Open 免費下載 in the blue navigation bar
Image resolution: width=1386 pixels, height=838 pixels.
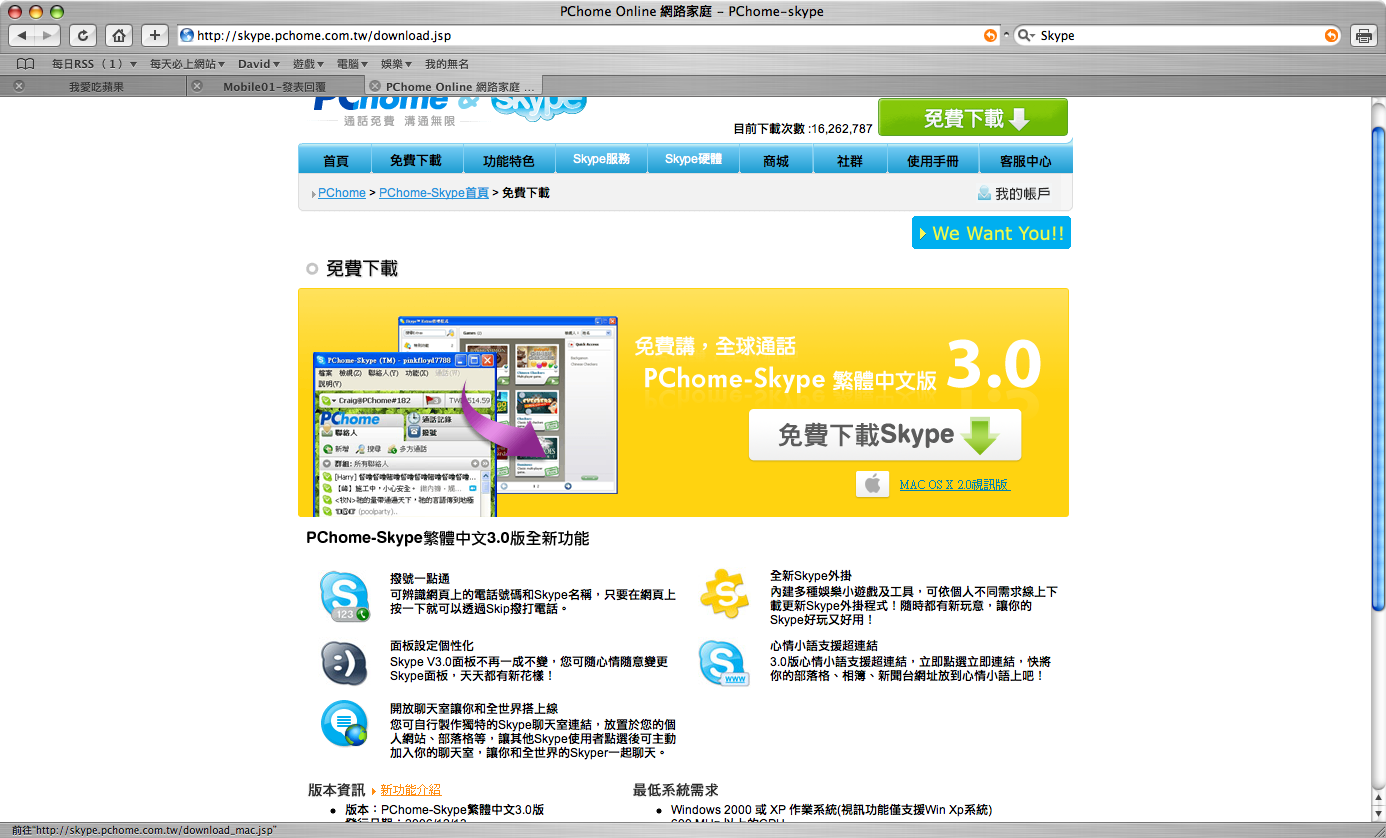click(415, 160)
